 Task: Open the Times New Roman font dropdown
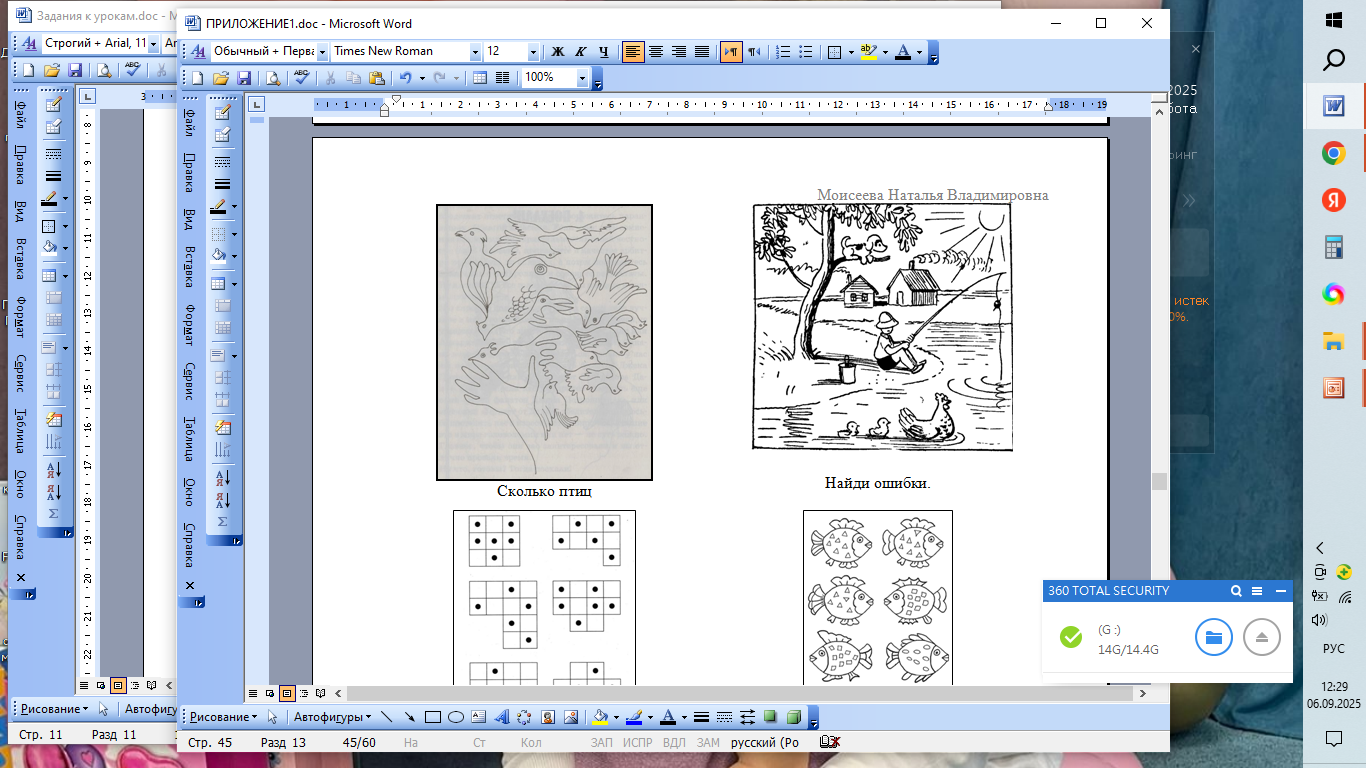point(475,52)
